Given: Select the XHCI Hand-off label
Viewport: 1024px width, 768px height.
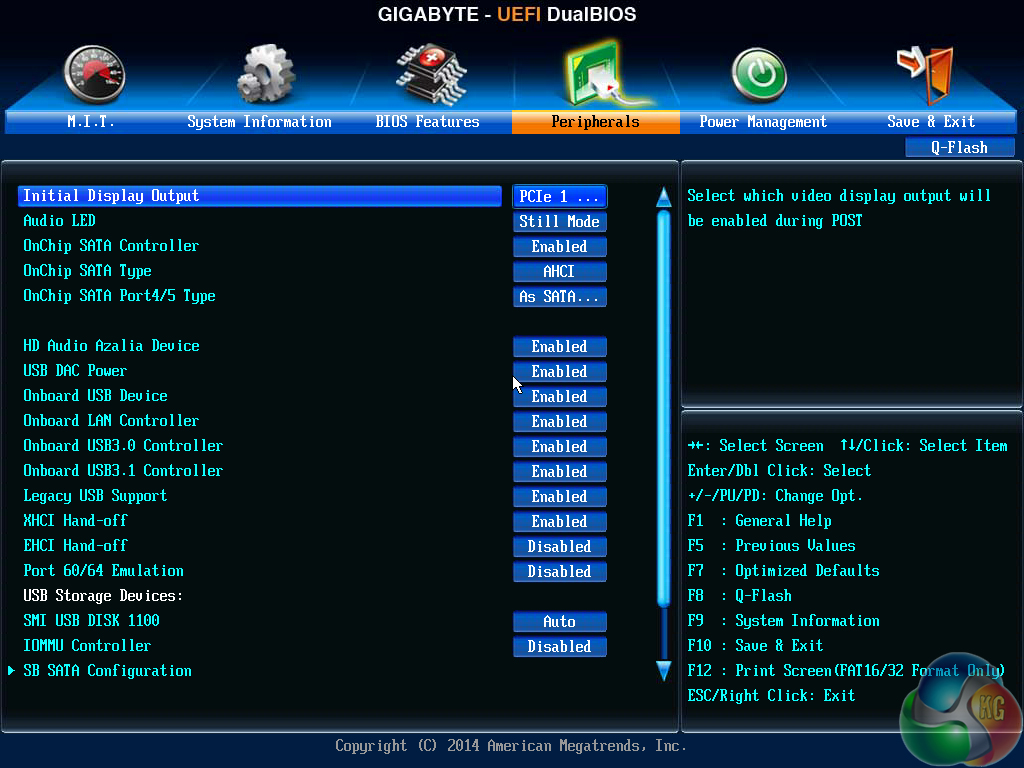Looking at the screenshot, I should click(75, 520).
